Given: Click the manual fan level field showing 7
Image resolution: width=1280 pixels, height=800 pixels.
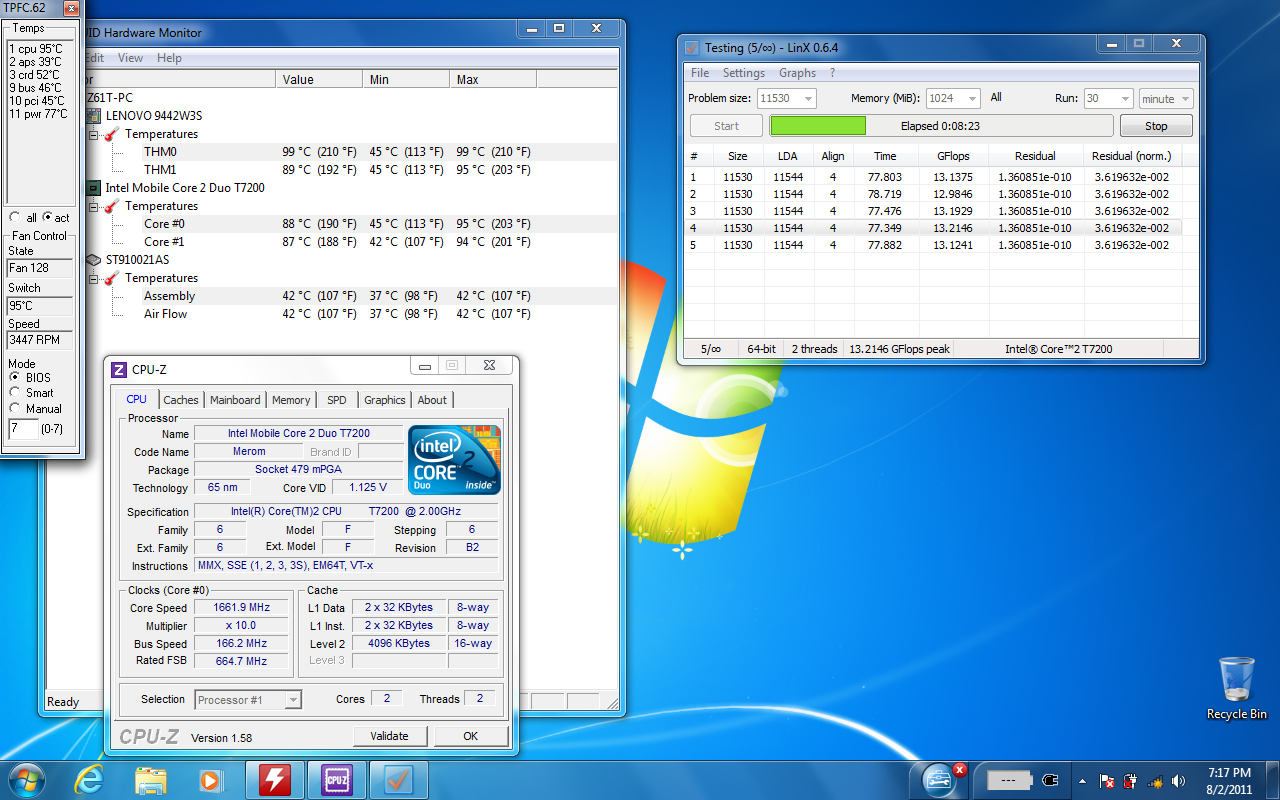Looking at the screenshot, I should click(x=23, y=429).
